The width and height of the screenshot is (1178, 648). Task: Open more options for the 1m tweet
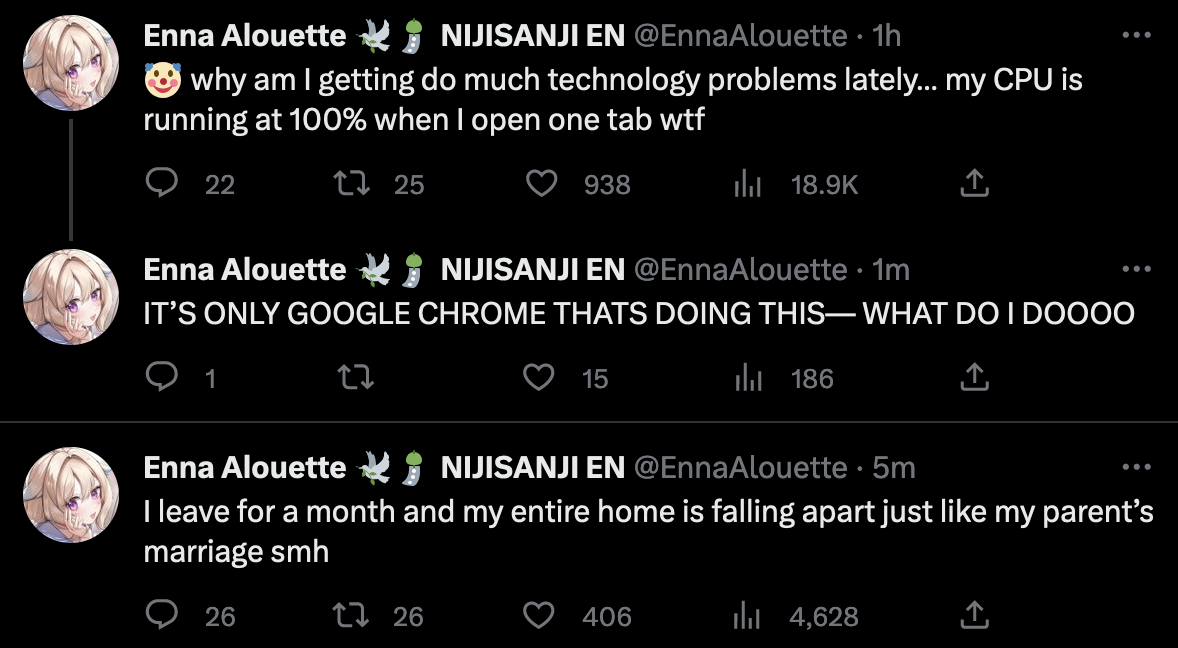tap(1136, 269)
